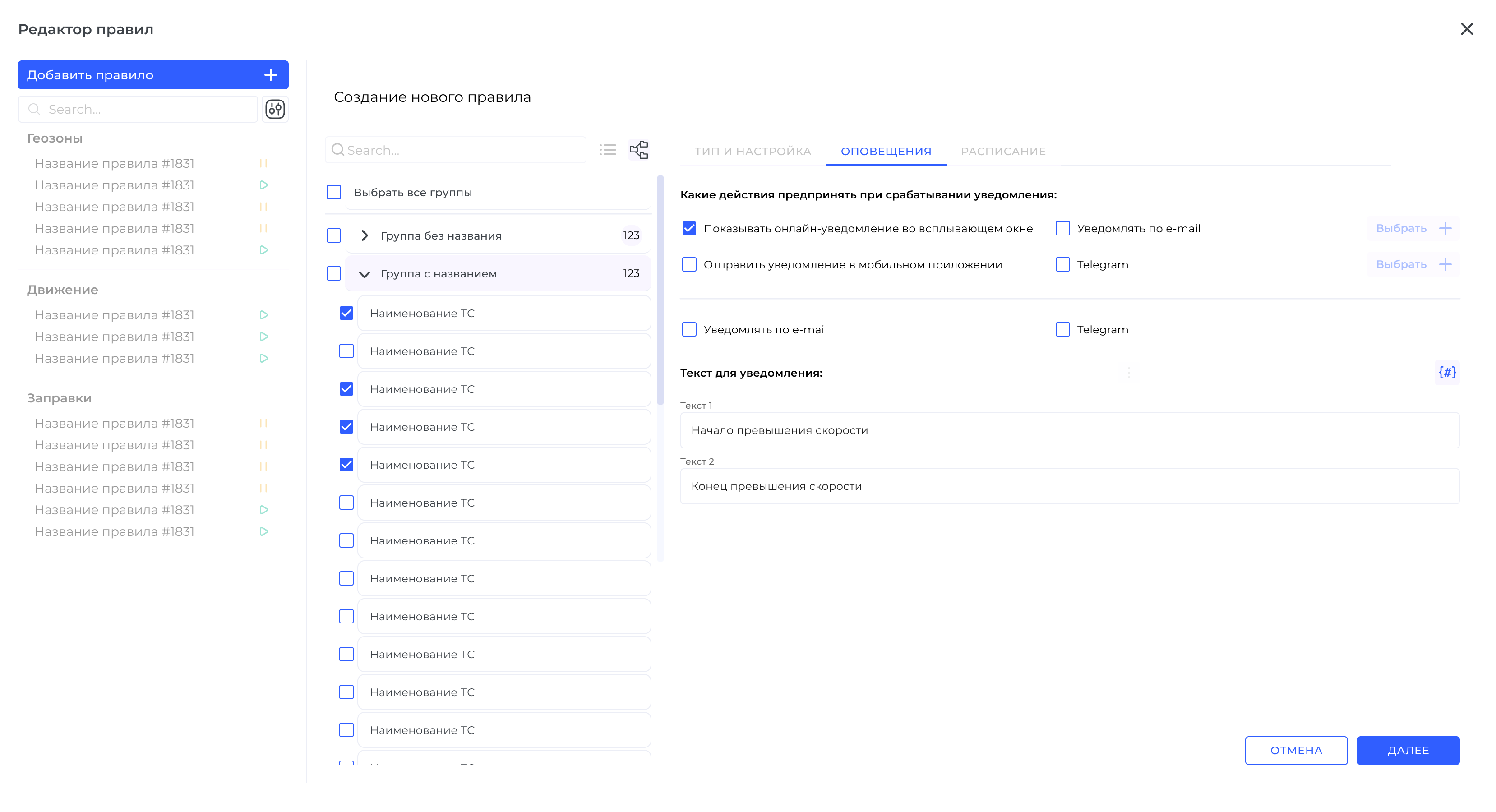The width and height of the screenshot is (1496, 812).
Task: Click the Отмена button
Action: click(x=1296, y=751)
